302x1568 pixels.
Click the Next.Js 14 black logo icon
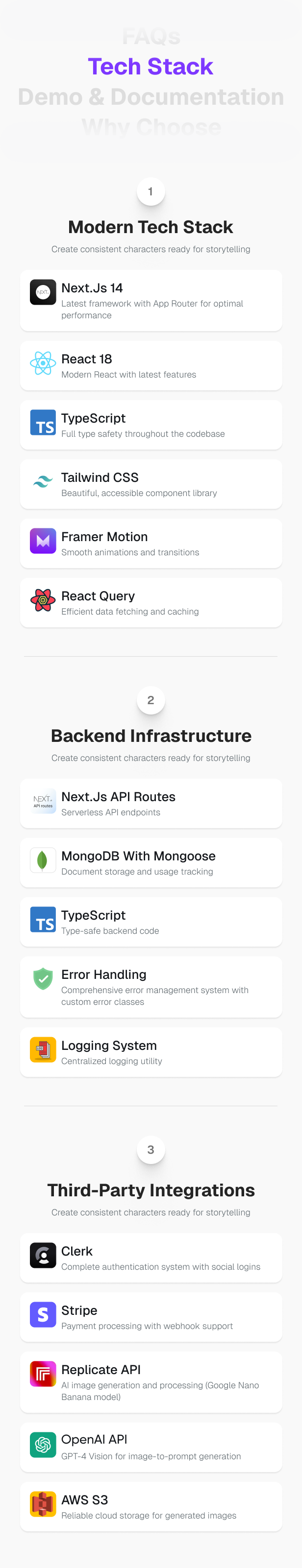(43, 292)
